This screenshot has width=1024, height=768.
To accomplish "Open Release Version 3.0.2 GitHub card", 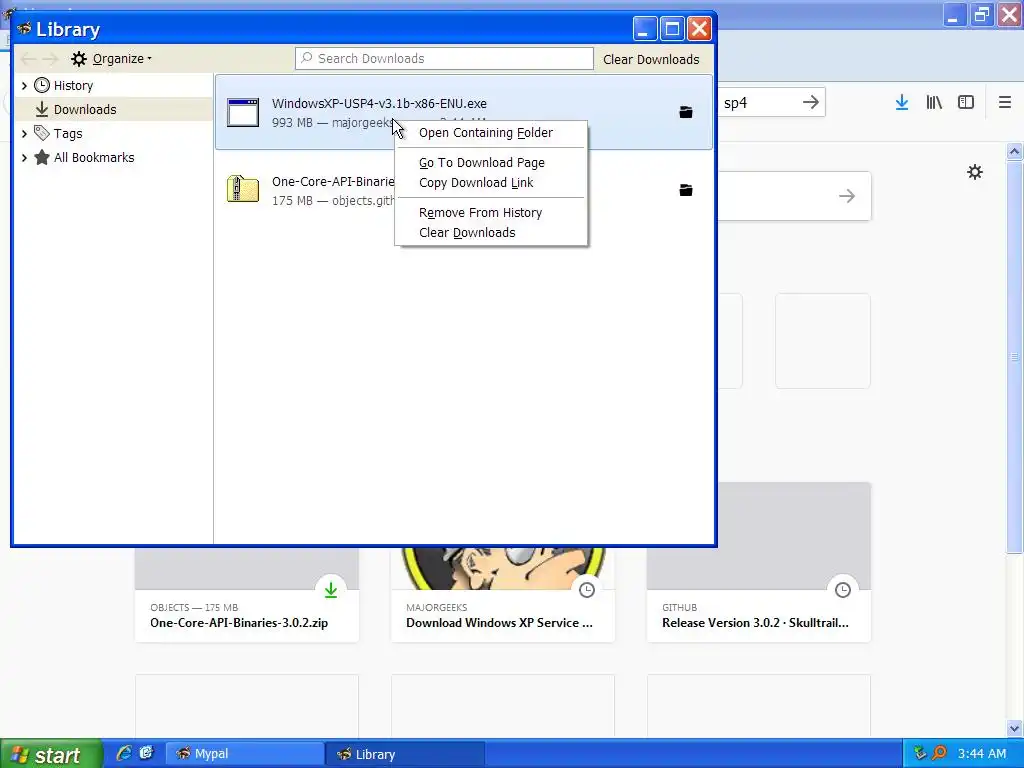I will pos(759,562).
